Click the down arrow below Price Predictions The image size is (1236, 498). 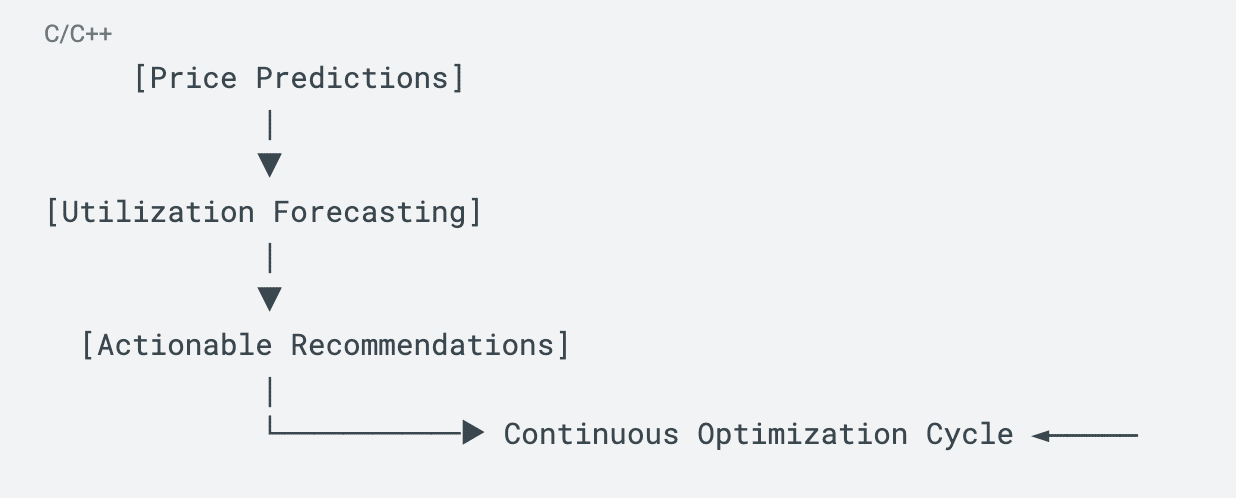pyautogui.click(x=269, y=165)
